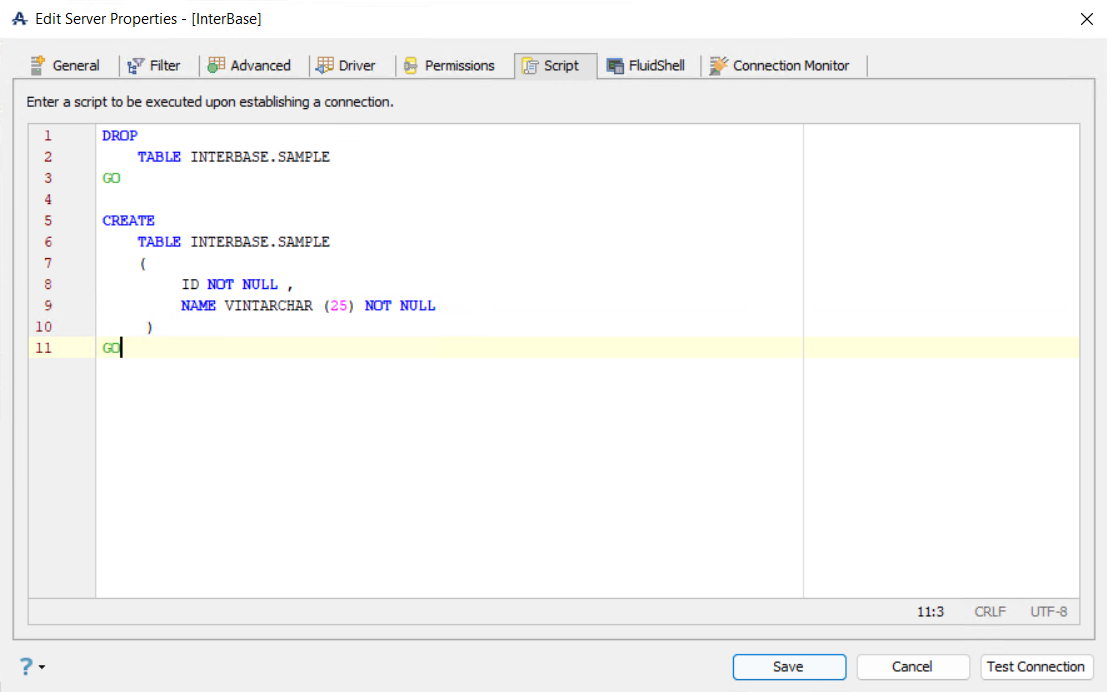Select the Script tab label
Viewport: 1107px width, 692px height.
(x=561, y=66)
